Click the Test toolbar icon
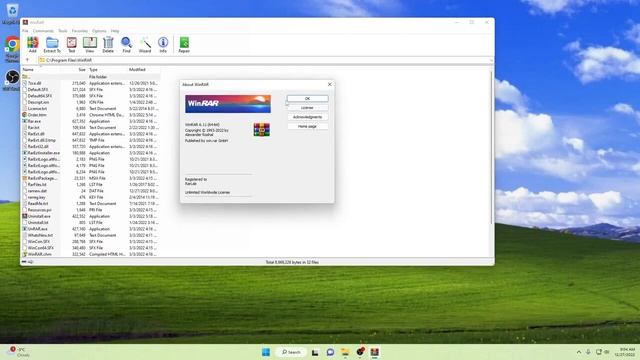This screenshot has width=640, height=360. (71, 44)
